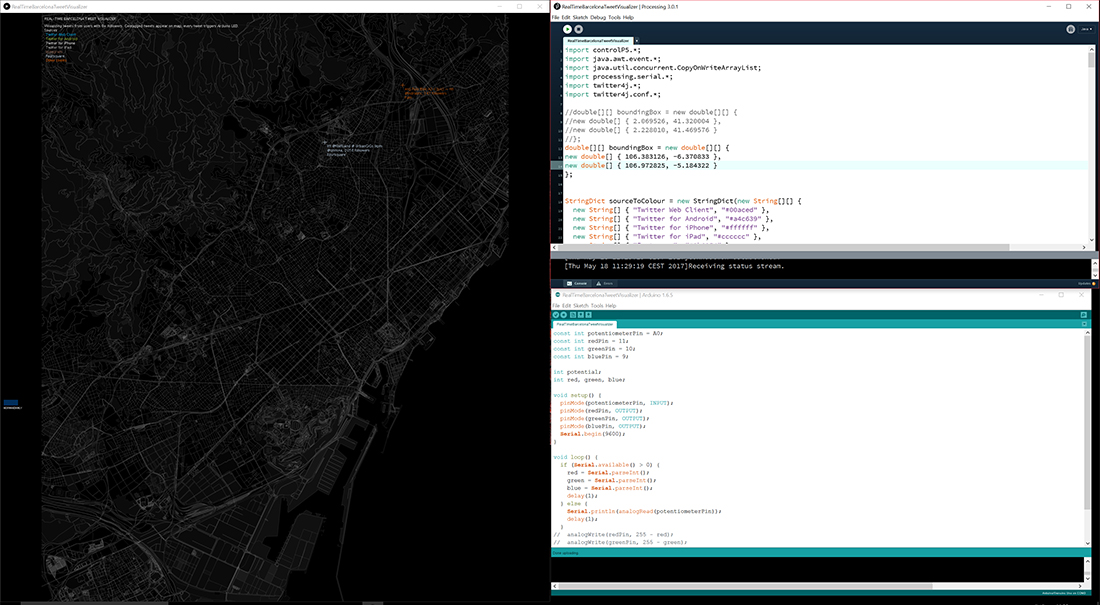This screenshot has width=1100, height=605.
Task: Open the Sketch menu in Processing
Action: [x=580, y=18]
